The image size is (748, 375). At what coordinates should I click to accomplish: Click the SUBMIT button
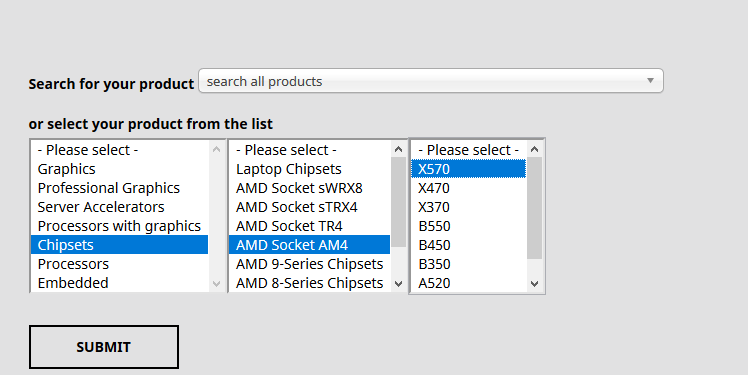[x=104, y=347]
